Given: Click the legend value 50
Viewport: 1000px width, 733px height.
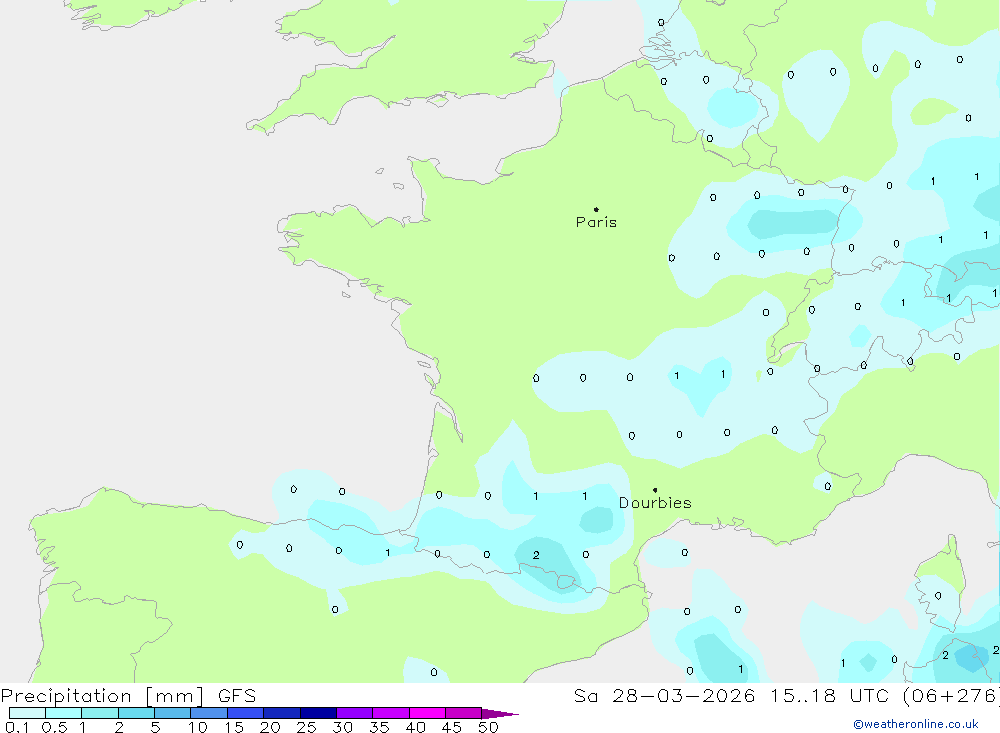Looking at the screenshot, I should point(488,727).
